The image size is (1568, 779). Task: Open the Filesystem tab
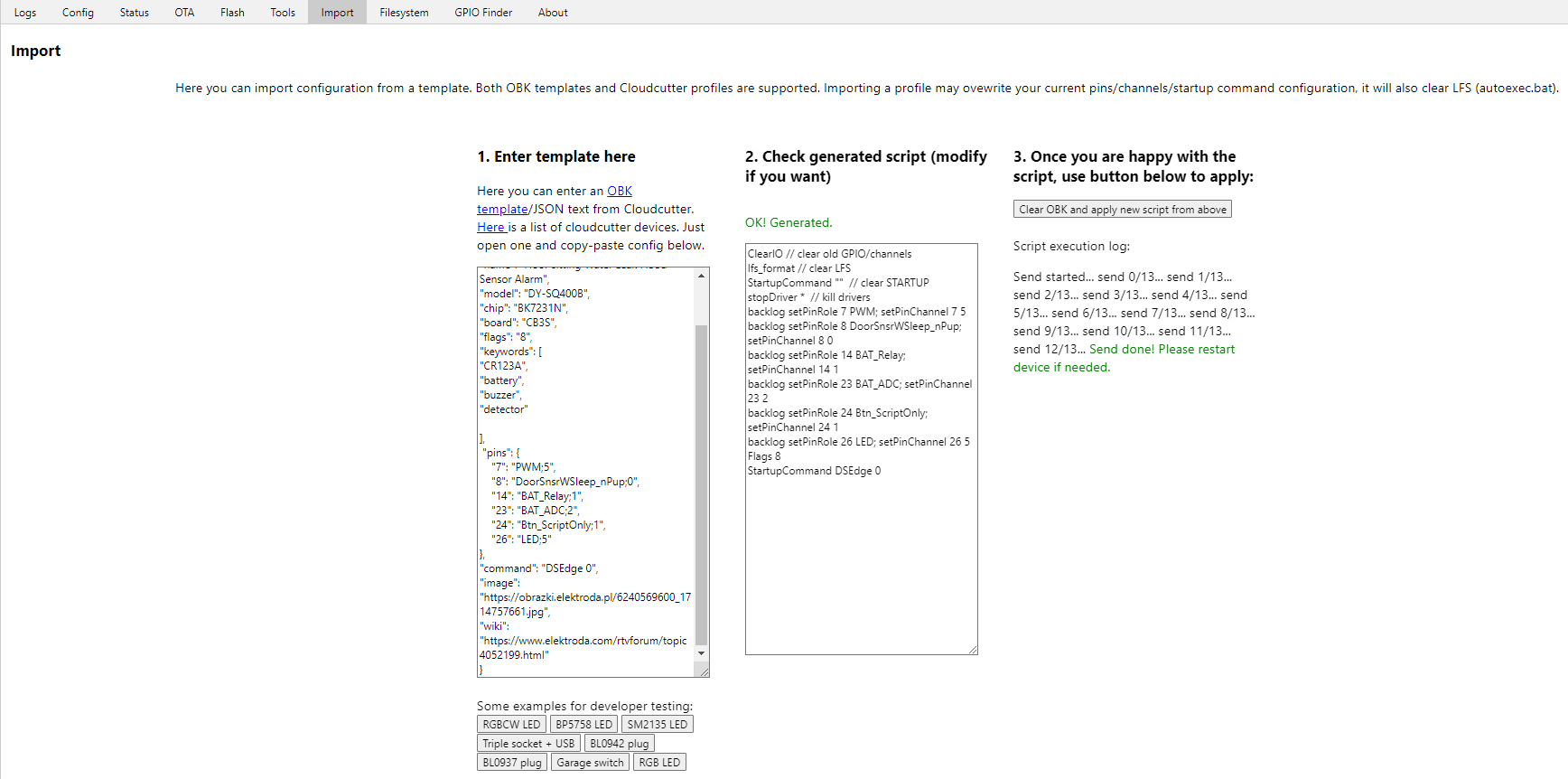(x=404, y=13)
